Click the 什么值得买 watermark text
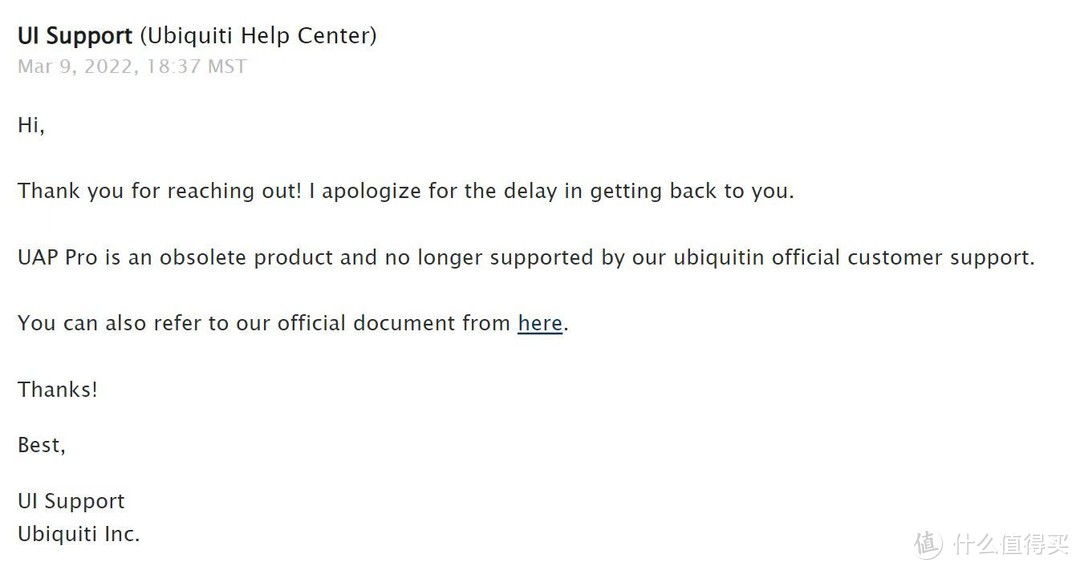This screenshot has height=570, width=1080. point(1011,544)
